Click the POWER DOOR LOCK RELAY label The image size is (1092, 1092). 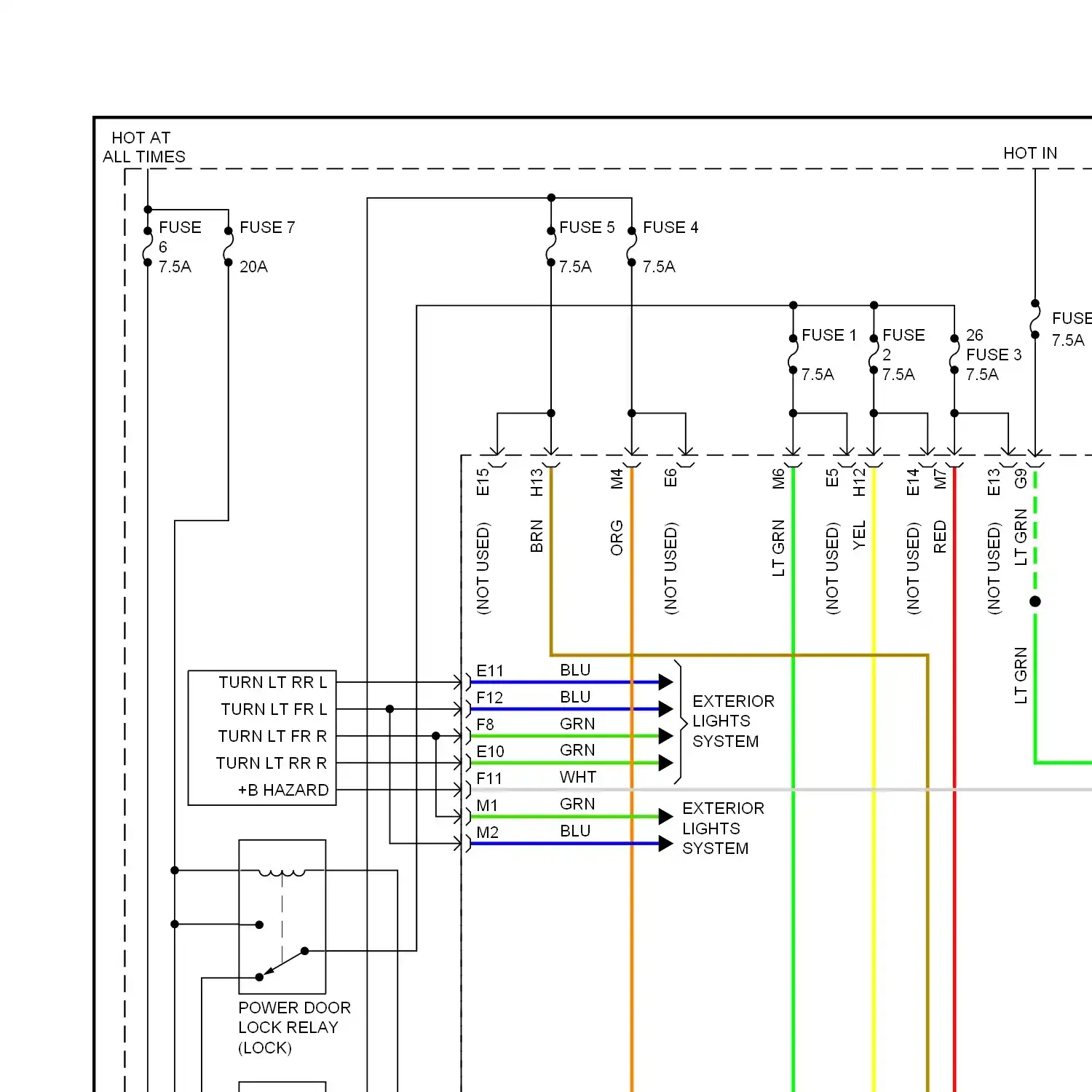click(294, 1027)
